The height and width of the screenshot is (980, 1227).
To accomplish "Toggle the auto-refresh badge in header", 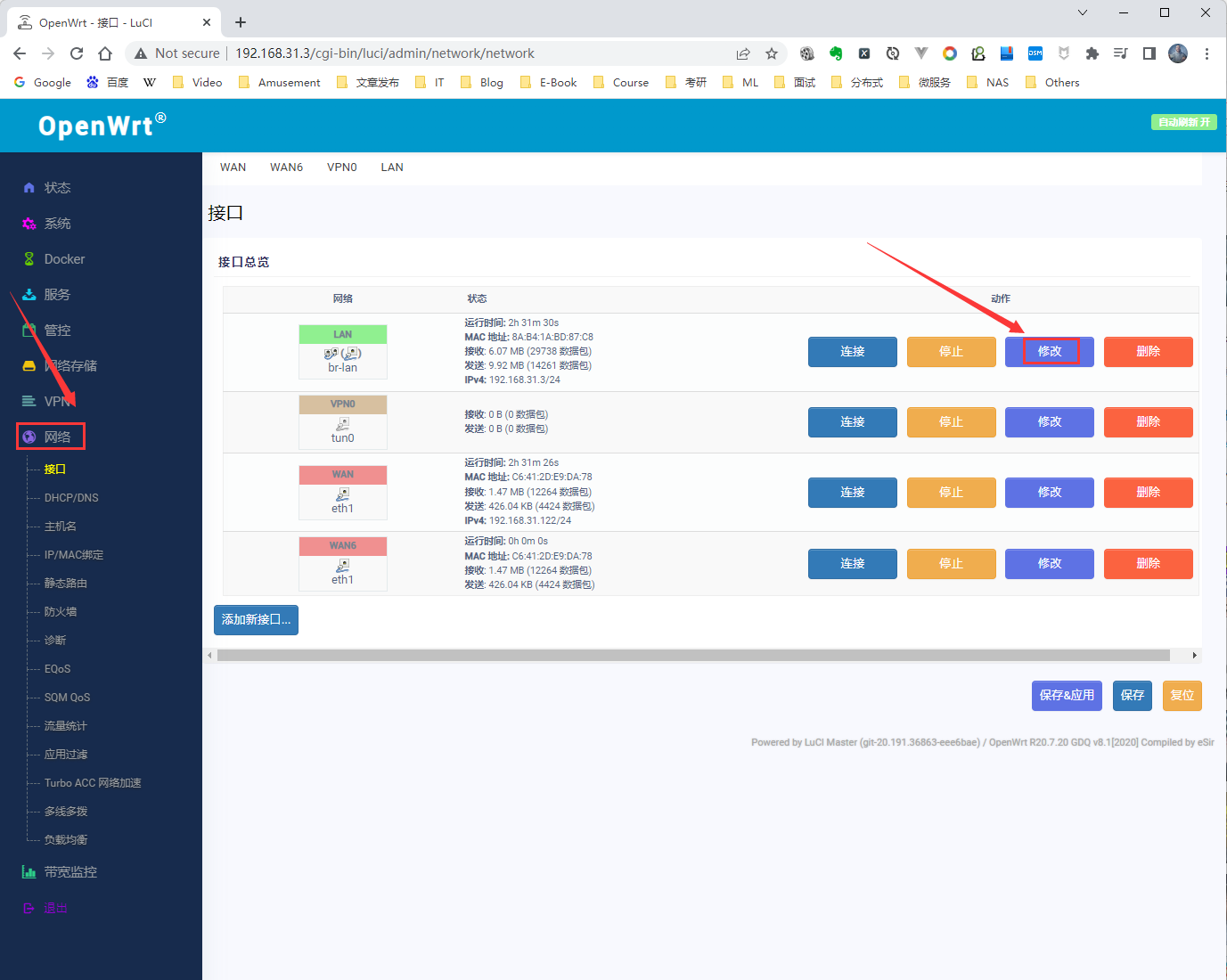I will pos(1183,122).
